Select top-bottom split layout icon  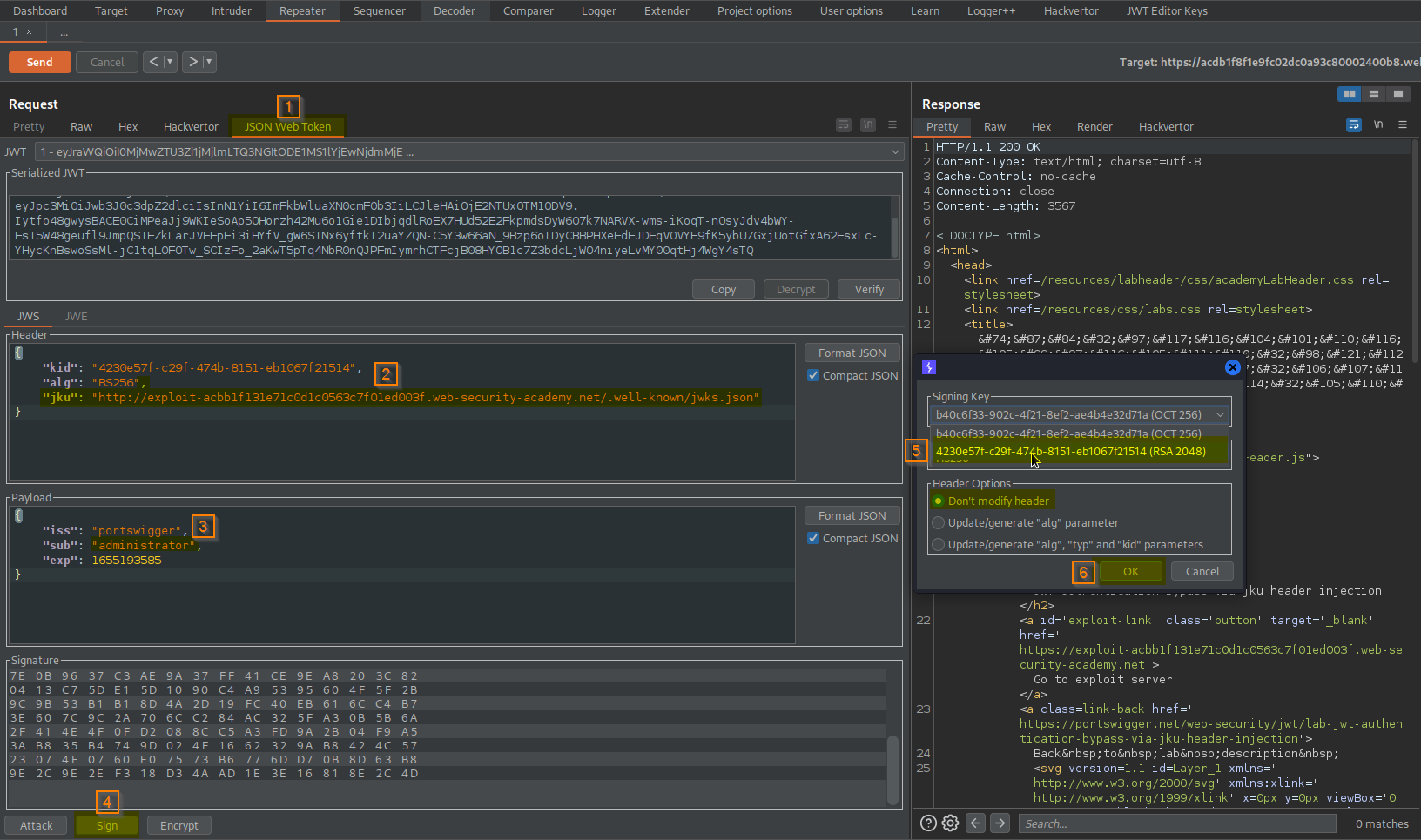pyautogui.click(x=1373, y=94)
